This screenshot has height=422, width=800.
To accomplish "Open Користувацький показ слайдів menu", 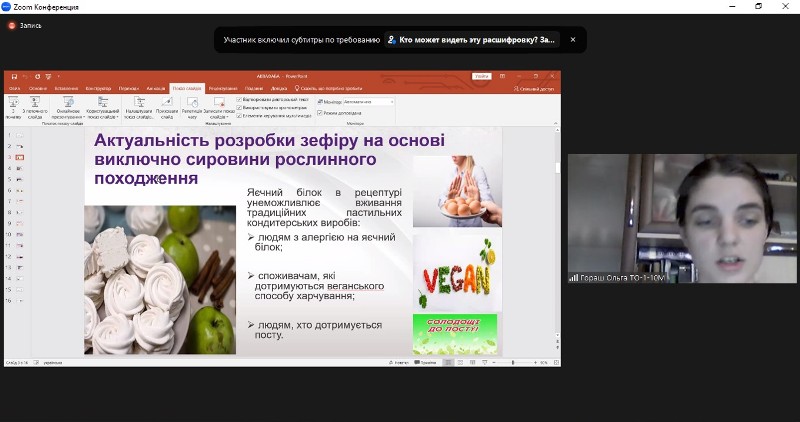I will 103,108.
